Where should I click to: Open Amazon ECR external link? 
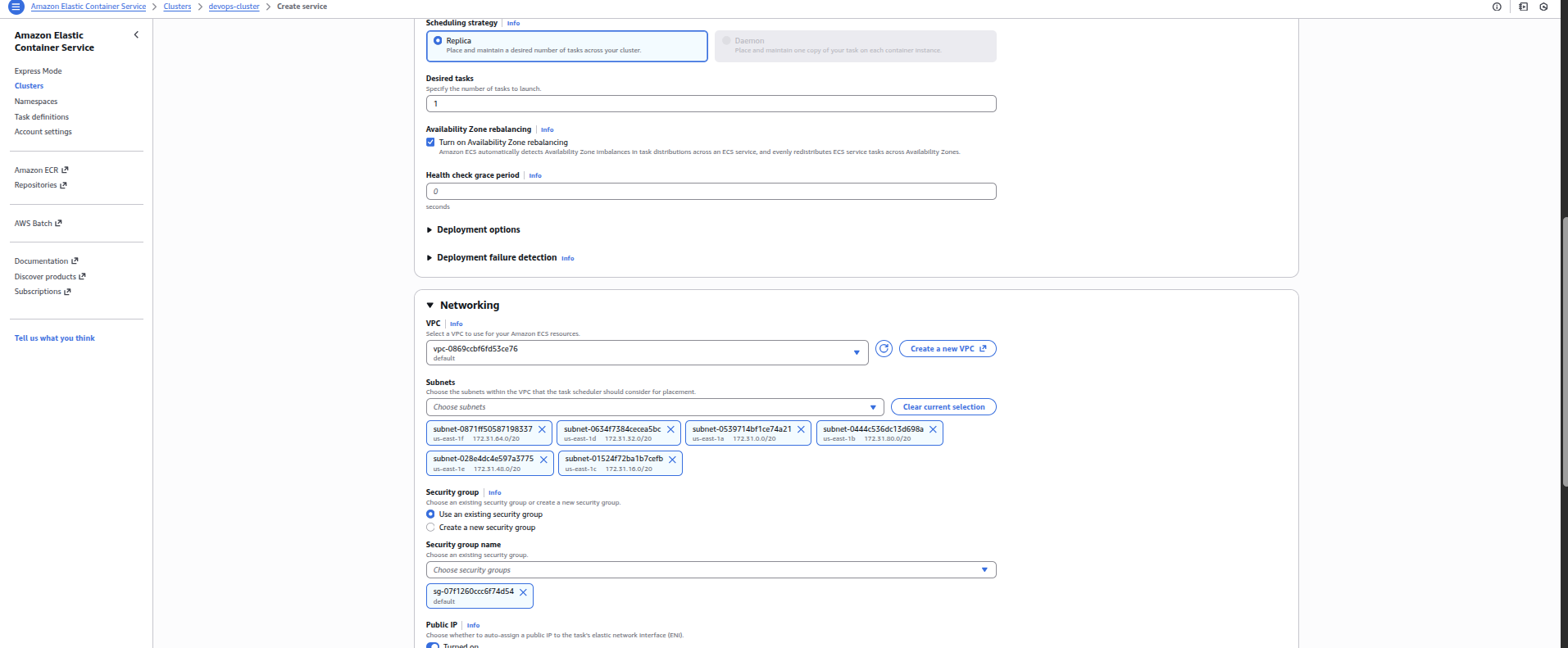(41, 170)
